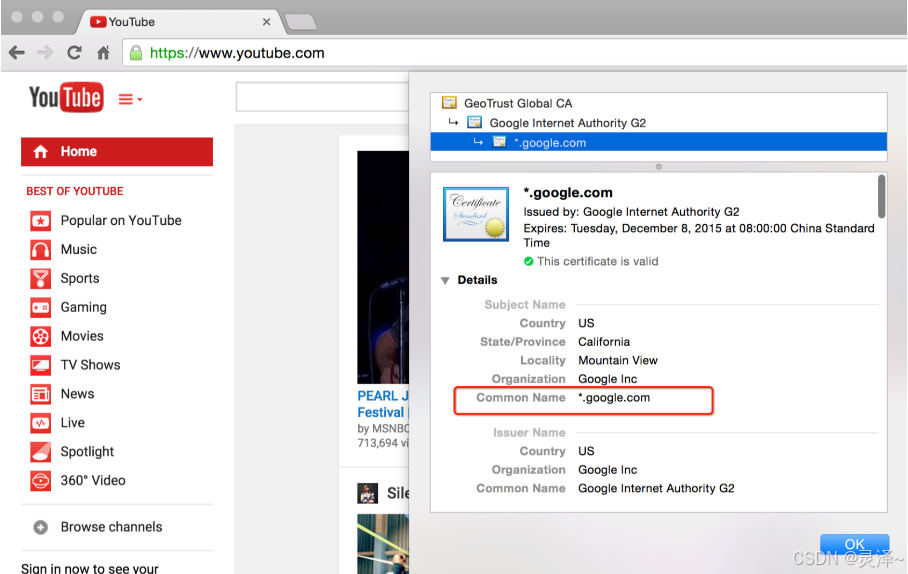
Task: Open Popular on YouTube
Action: coord(121,221)
